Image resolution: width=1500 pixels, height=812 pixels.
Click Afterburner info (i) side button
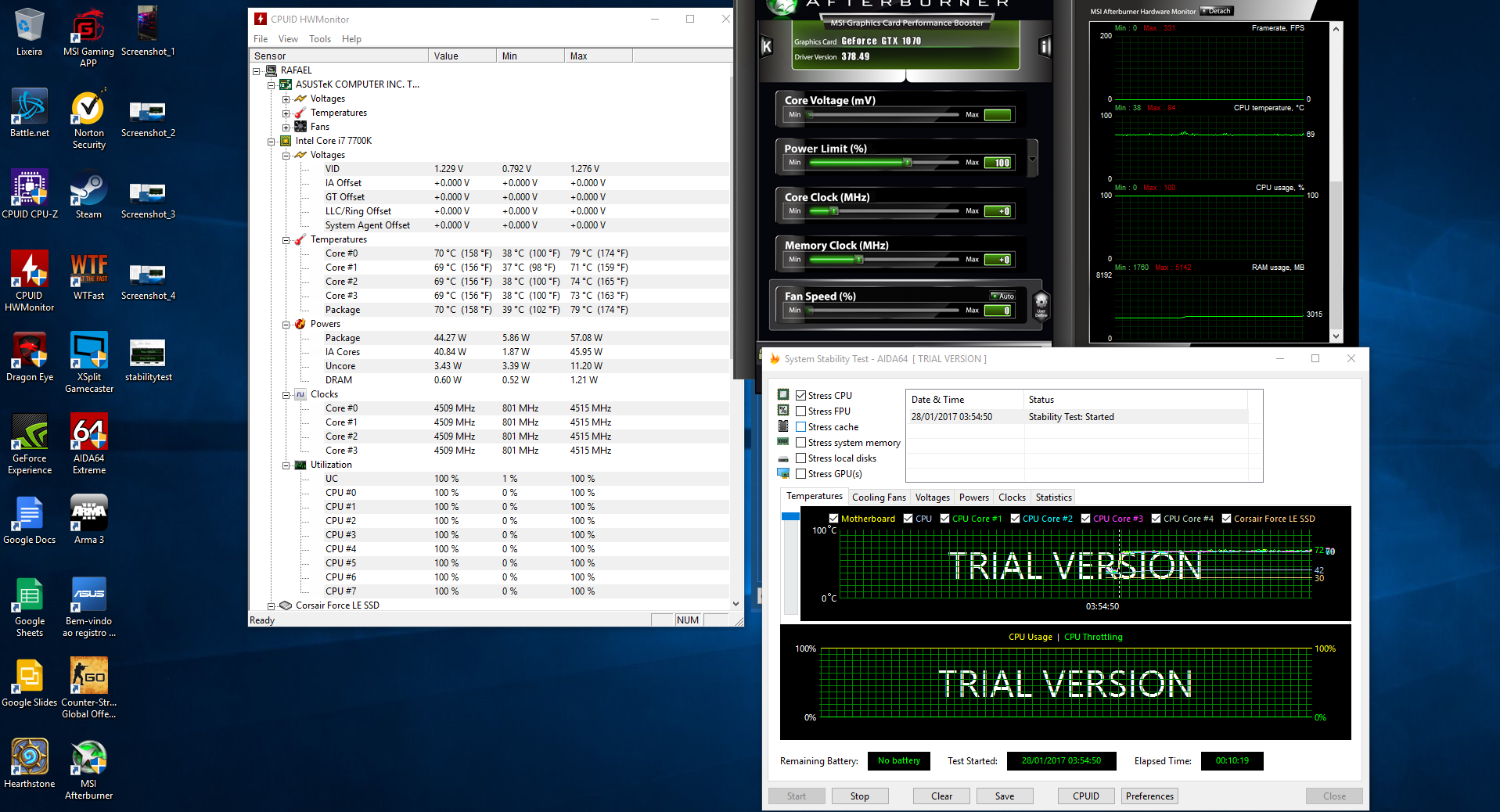pos(1045,47)
